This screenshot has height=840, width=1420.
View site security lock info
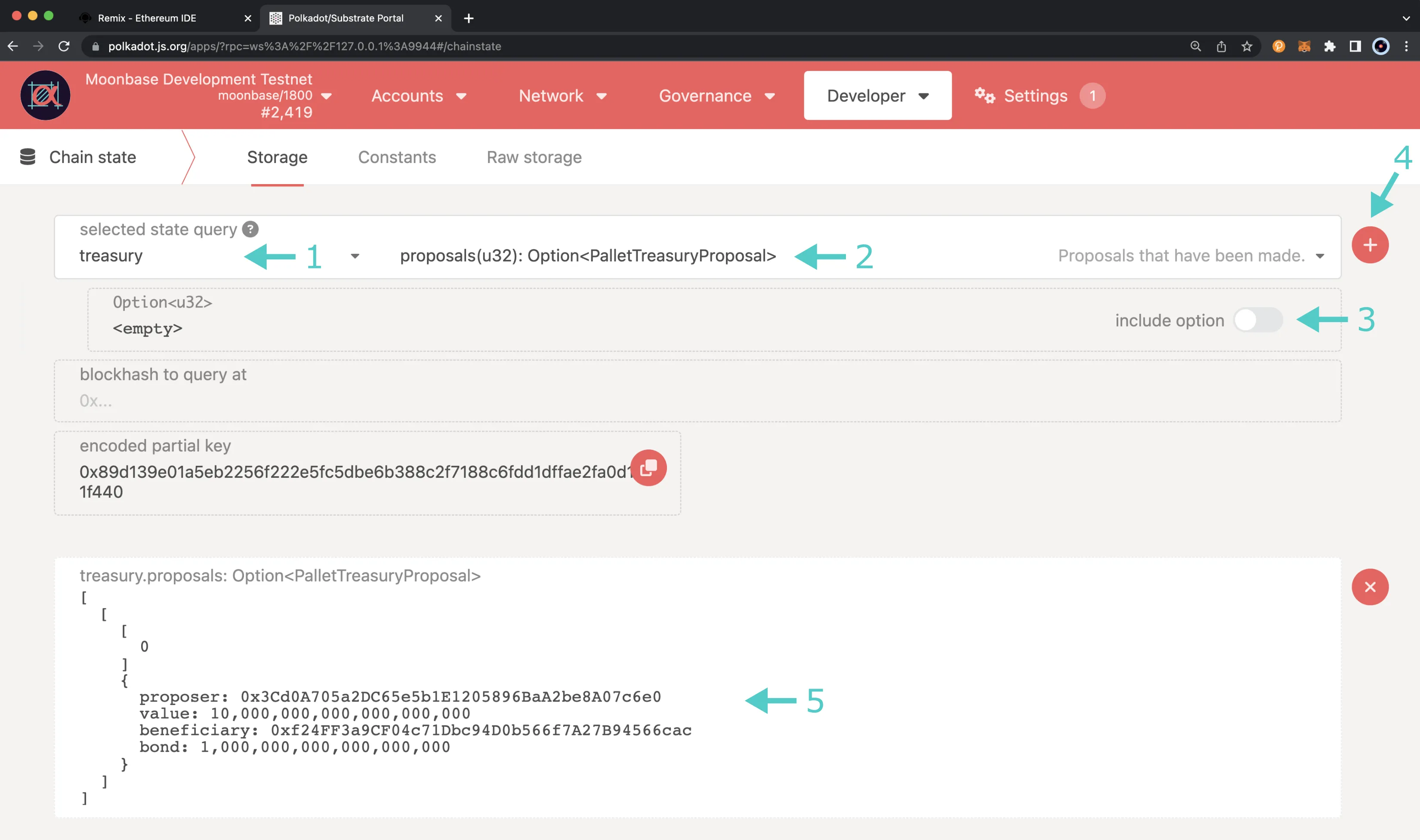(96, 46)
